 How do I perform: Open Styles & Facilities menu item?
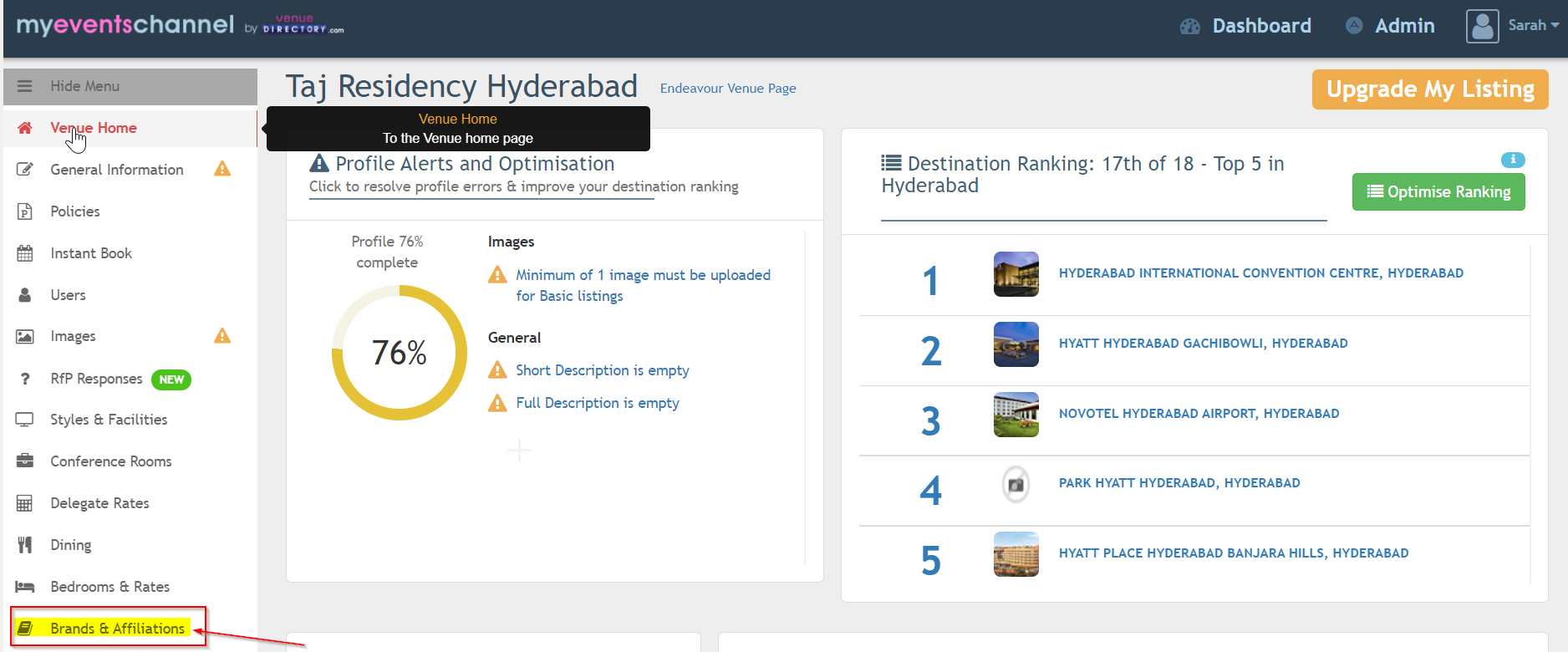pyautogui.click(x=109, y=420)
